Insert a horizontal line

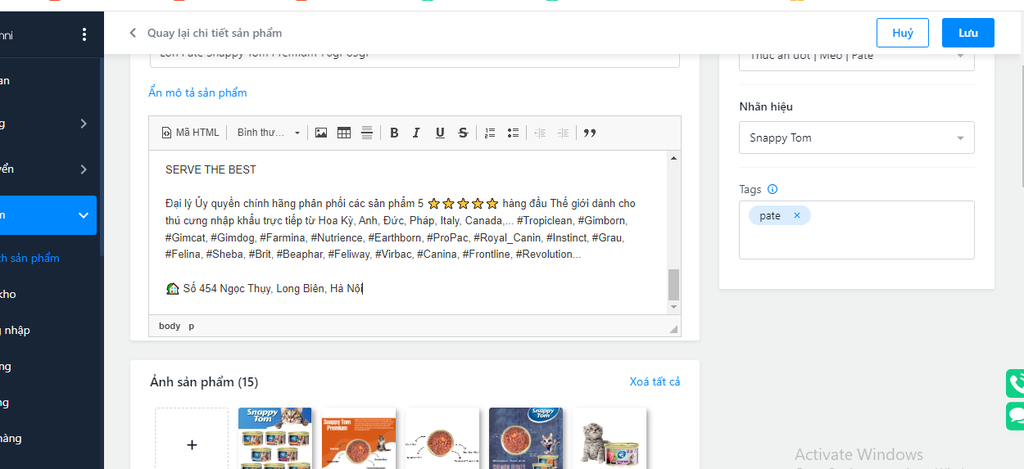pyautogui.click(x=367, y=133)
